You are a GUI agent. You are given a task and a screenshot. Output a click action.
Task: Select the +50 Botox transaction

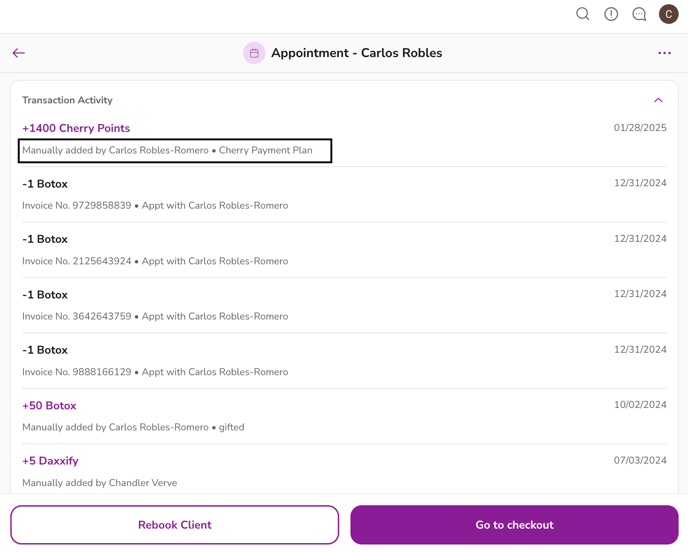coord(49,406)
